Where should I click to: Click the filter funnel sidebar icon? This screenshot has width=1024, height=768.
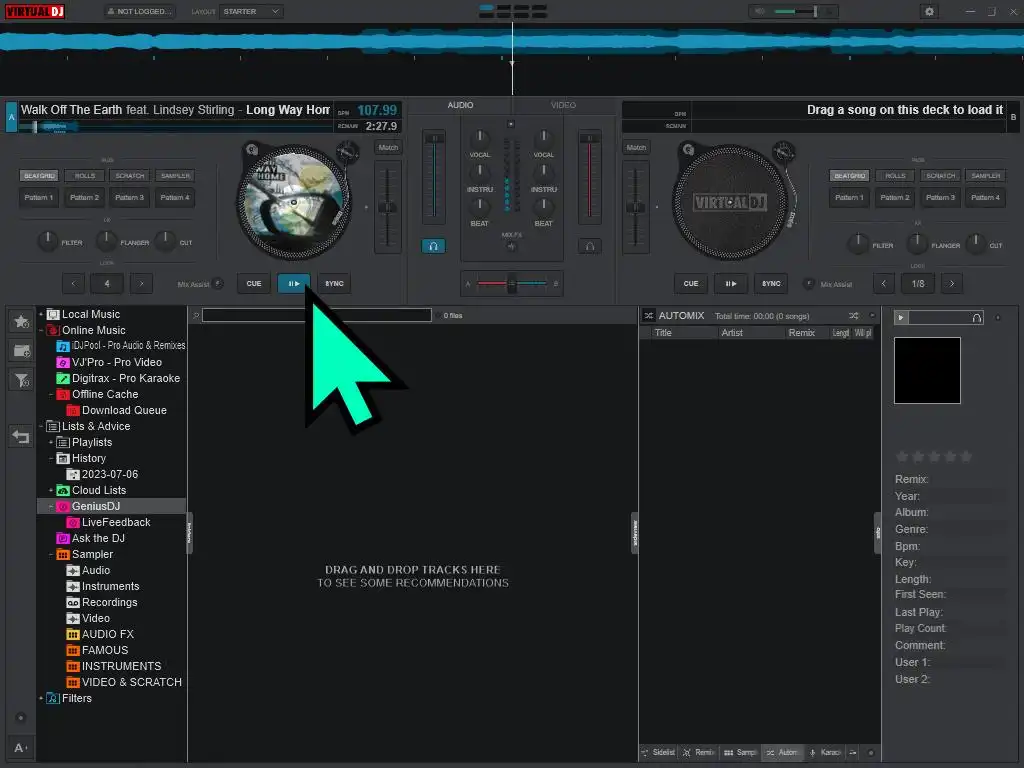pyautogui.click(x=21, y=380)
